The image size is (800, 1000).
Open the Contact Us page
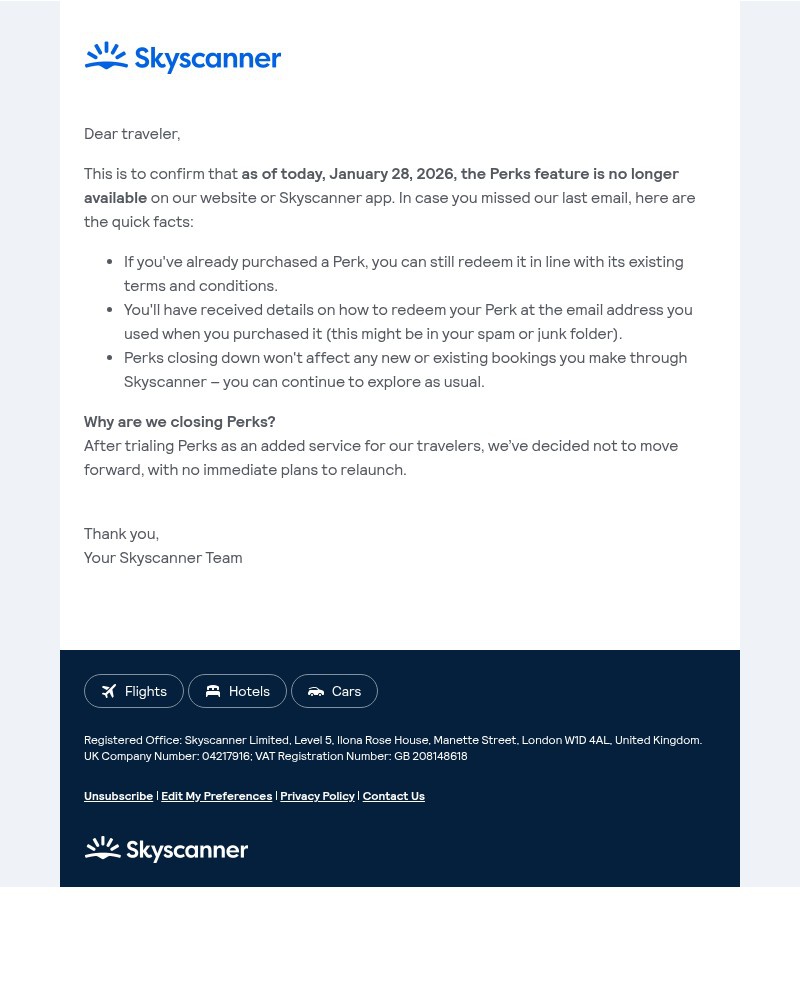tap(393, 795)
